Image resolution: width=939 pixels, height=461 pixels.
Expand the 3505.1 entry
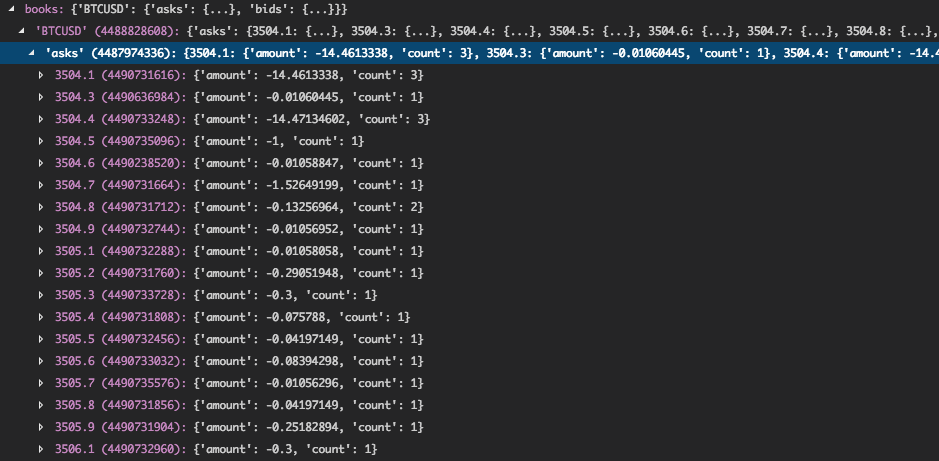click(x=41, y=251)
